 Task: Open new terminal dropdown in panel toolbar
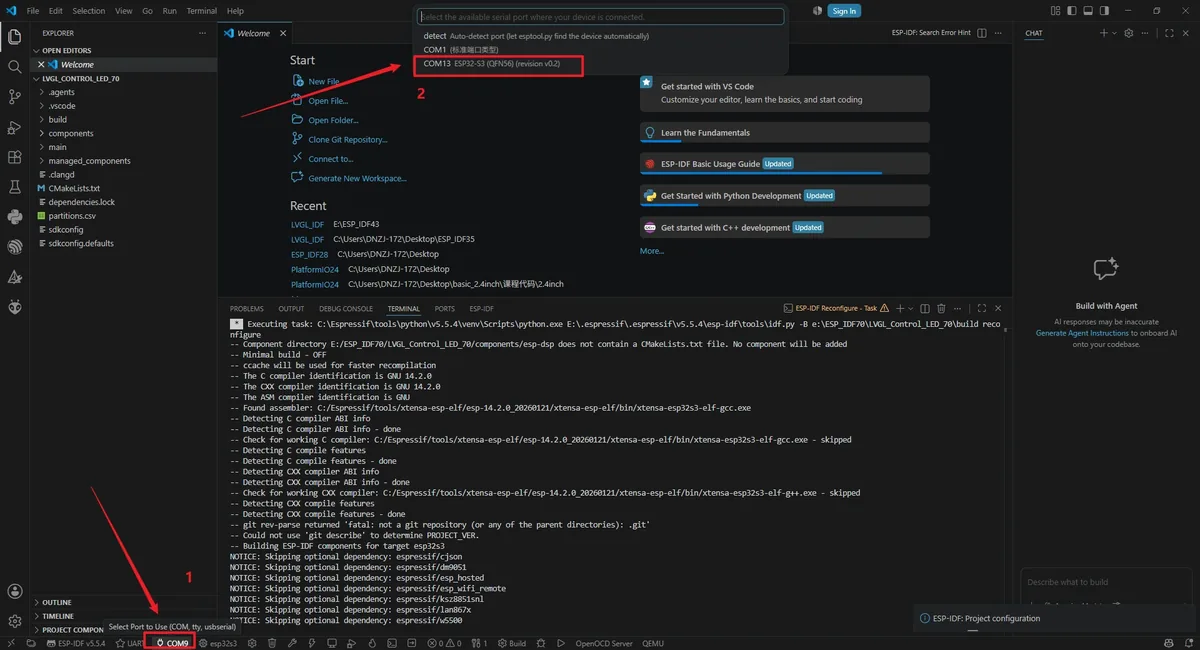(911, 309)
